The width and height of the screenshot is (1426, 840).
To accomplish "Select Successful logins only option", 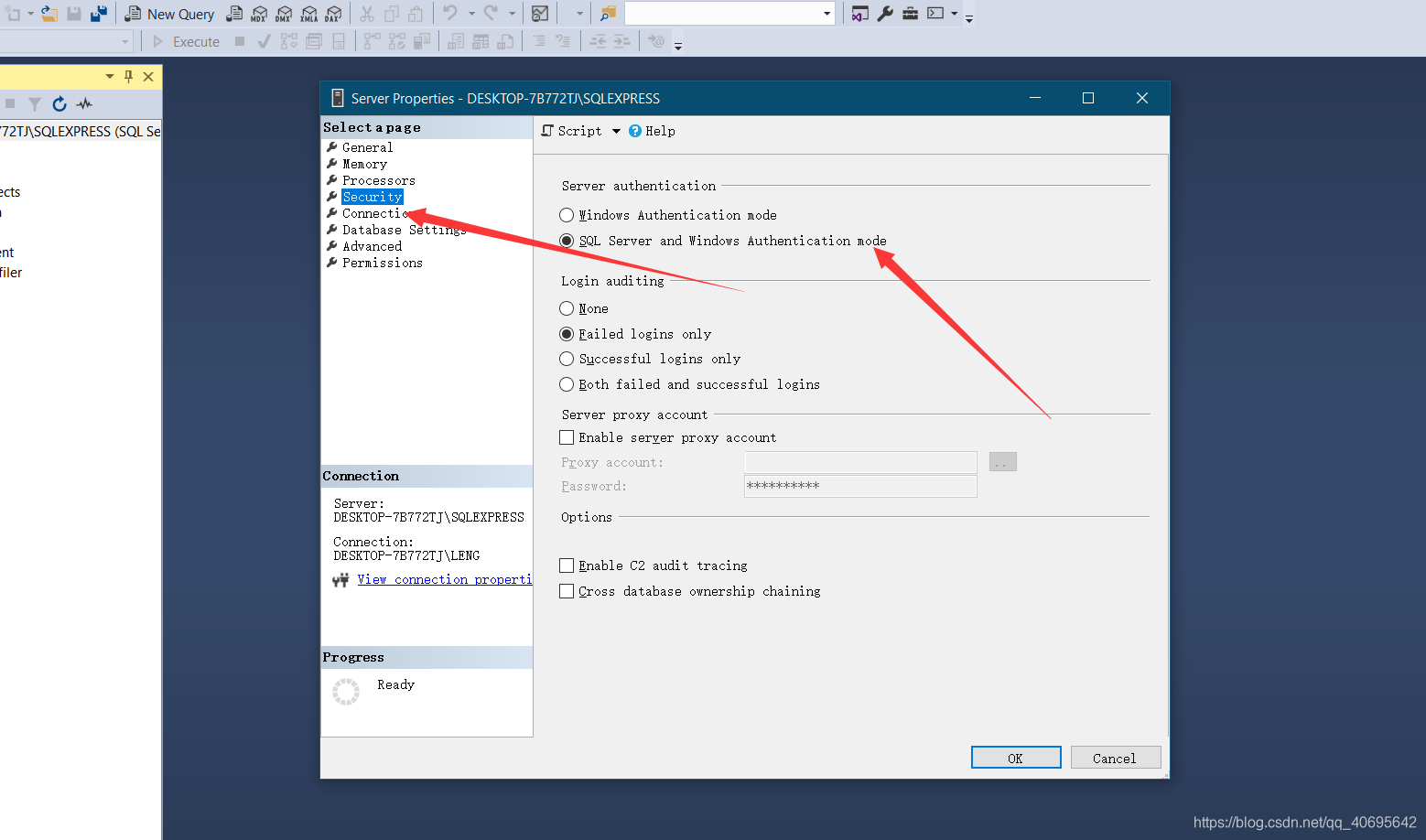I will 567,359.
